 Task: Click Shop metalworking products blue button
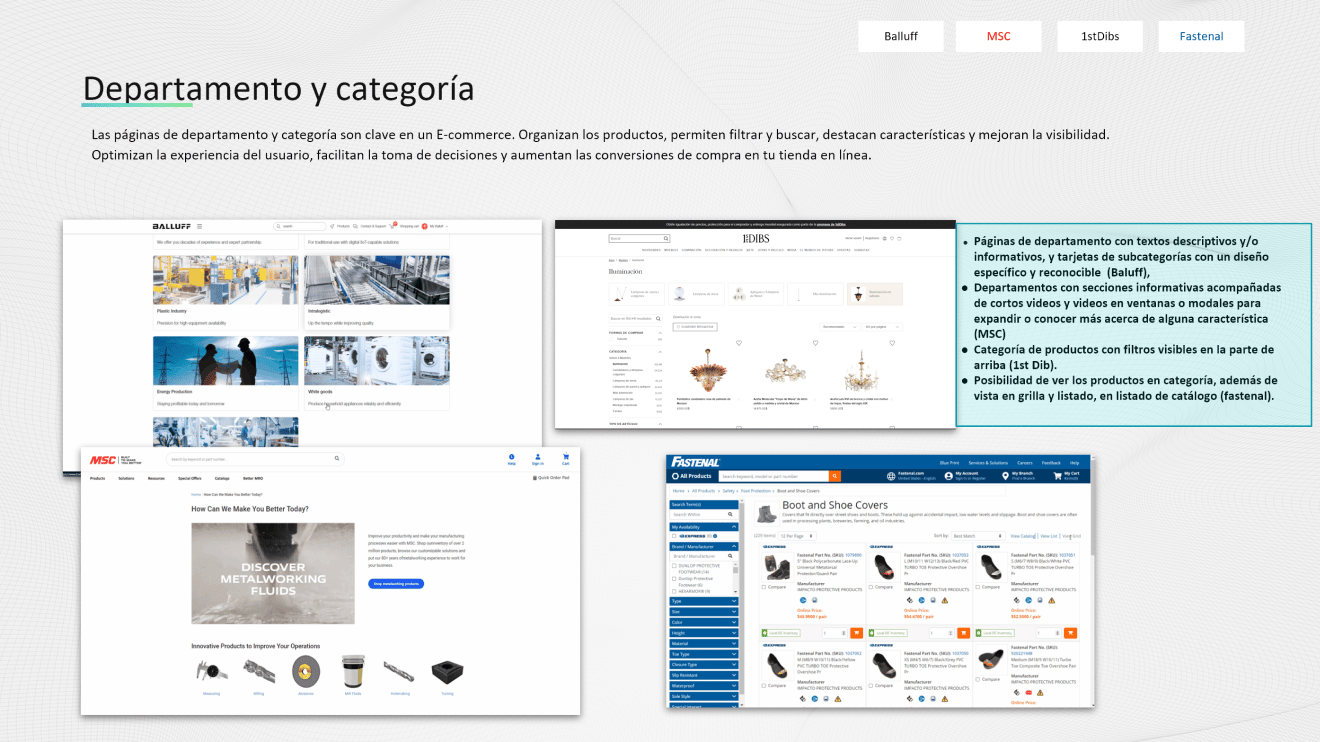tap(396, 584)
